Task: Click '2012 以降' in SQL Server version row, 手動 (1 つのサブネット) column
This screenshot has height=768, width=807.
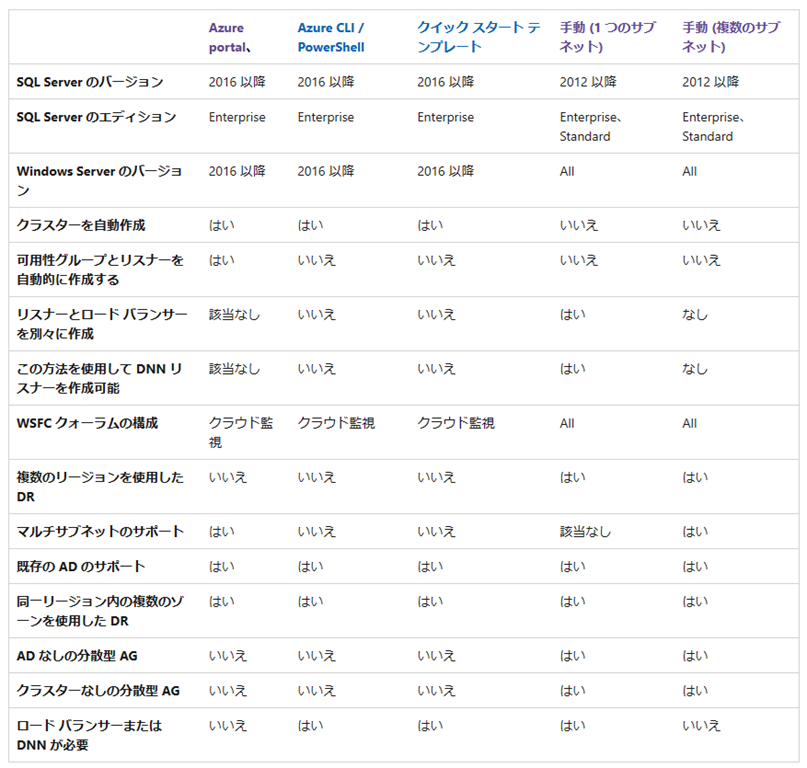Action: 588,82
